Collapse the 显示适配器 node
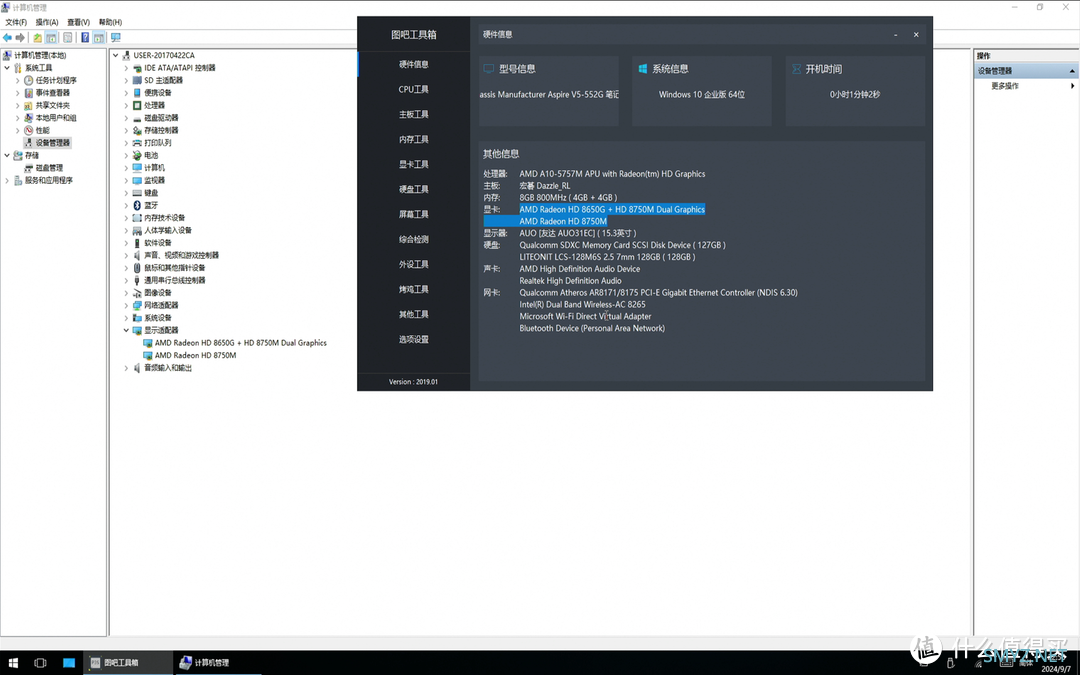The image size is (1080, 675). [126, 331]
